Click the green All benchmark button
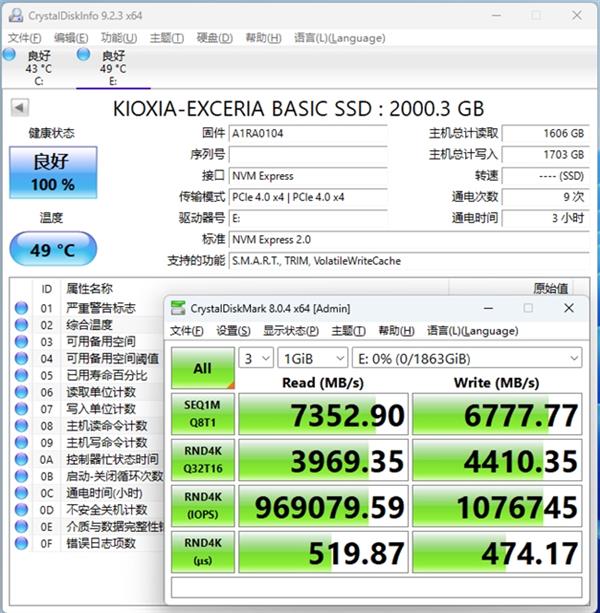This screenshot has height=613, width=600. pos(202,368)
